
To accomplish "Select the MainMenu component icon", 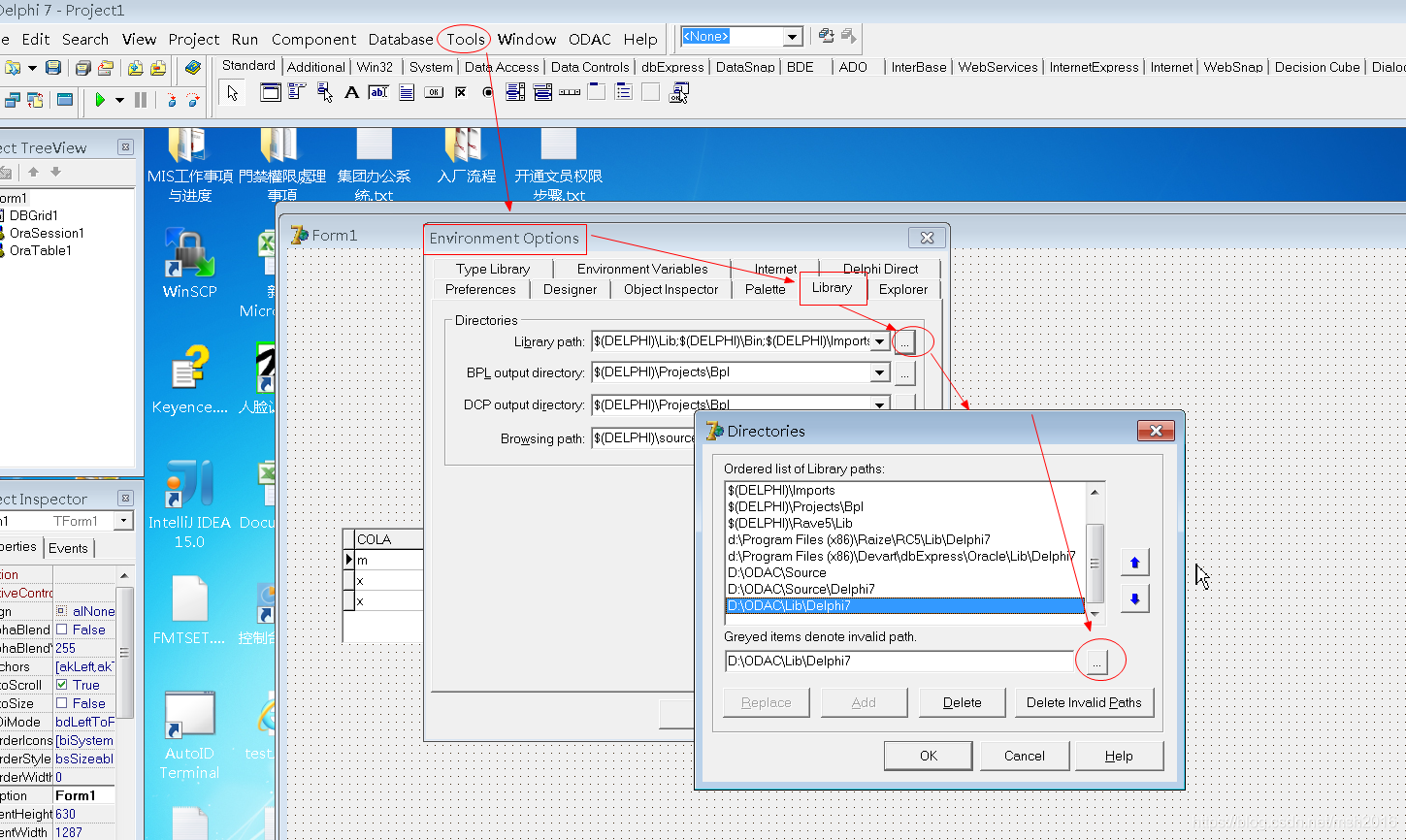I will click(x=297, y=92).
